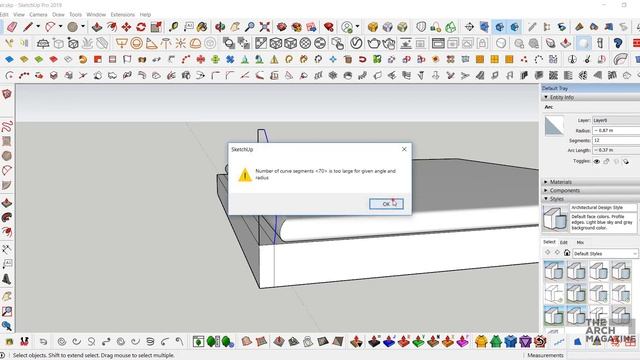Select the Line pencil tool

28,27
